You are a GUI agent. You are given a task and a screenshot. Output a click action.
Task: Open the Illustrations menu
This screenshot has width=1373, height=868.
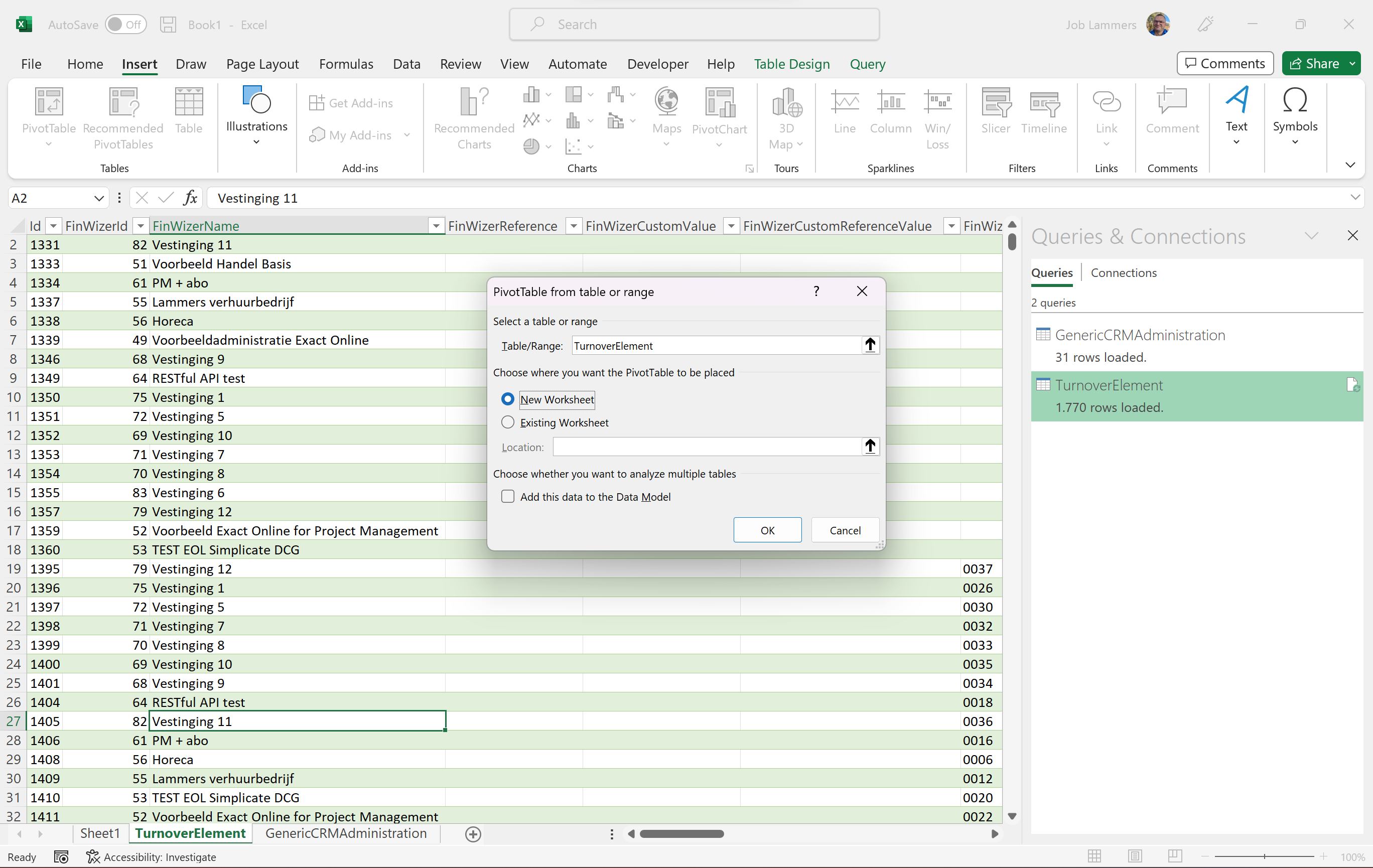pyautogui.click(x=256, y=116)
